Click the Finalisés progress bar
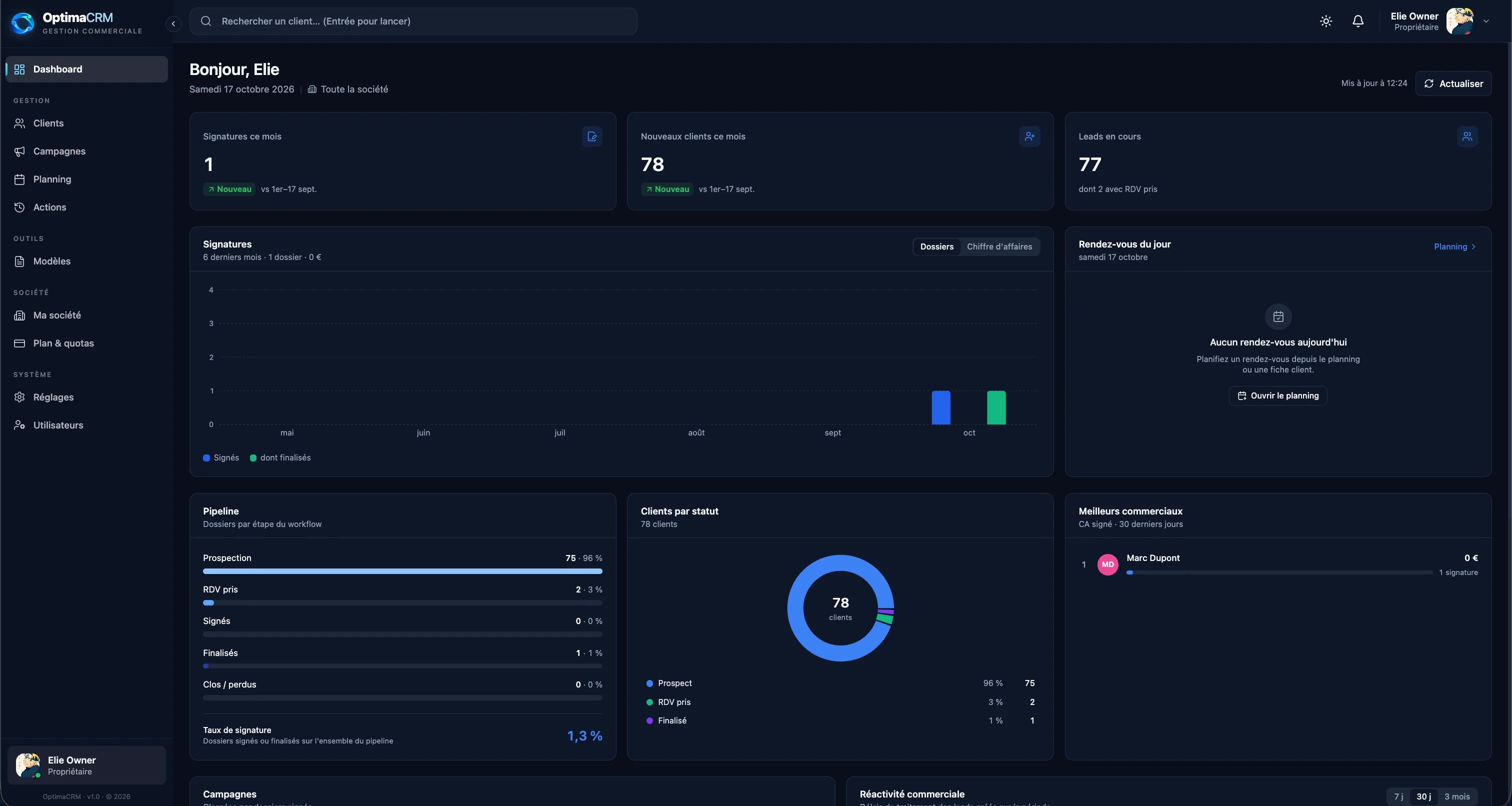 [402, 666]
